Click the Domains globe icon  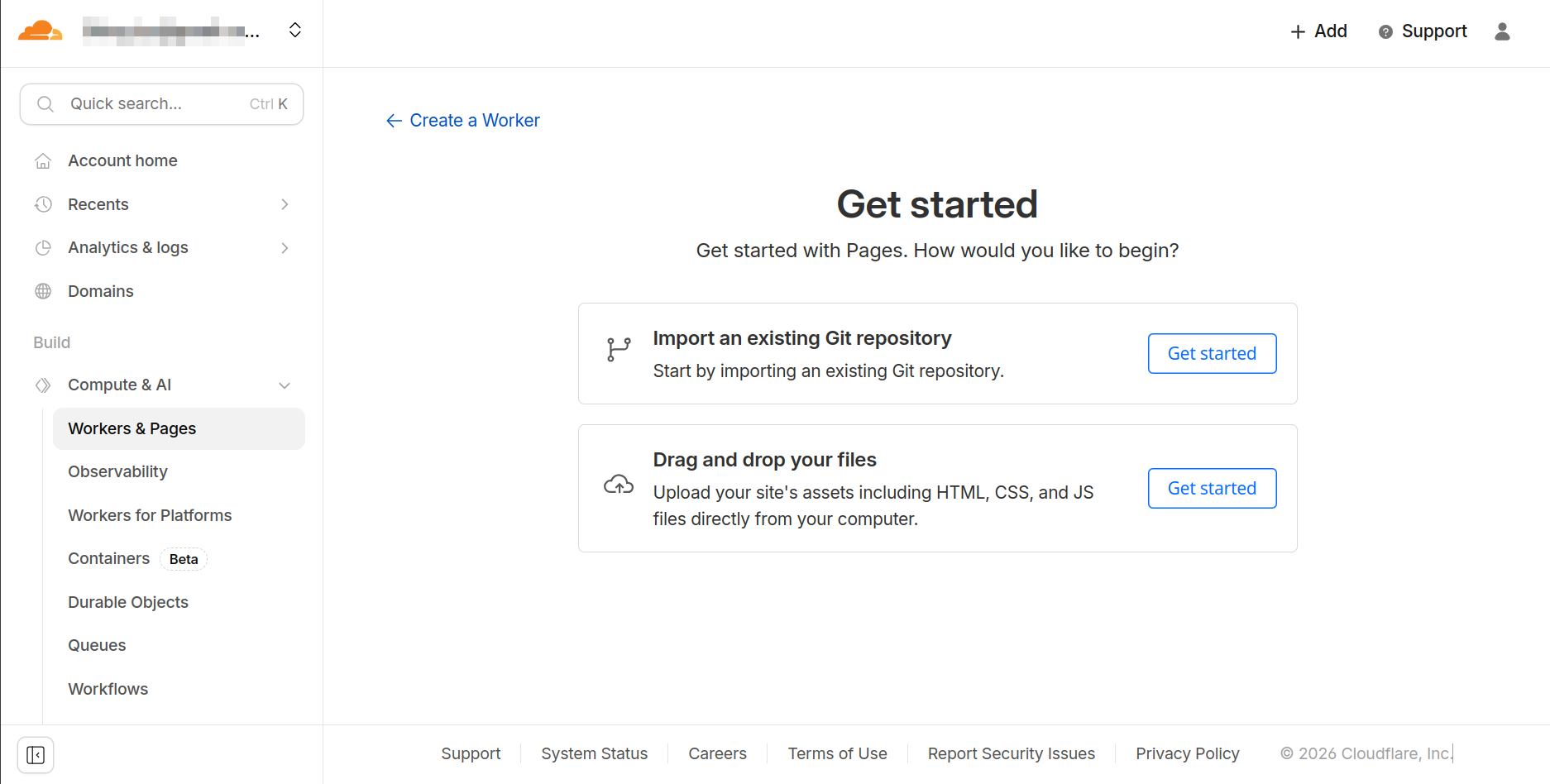(x=43, y=291)
